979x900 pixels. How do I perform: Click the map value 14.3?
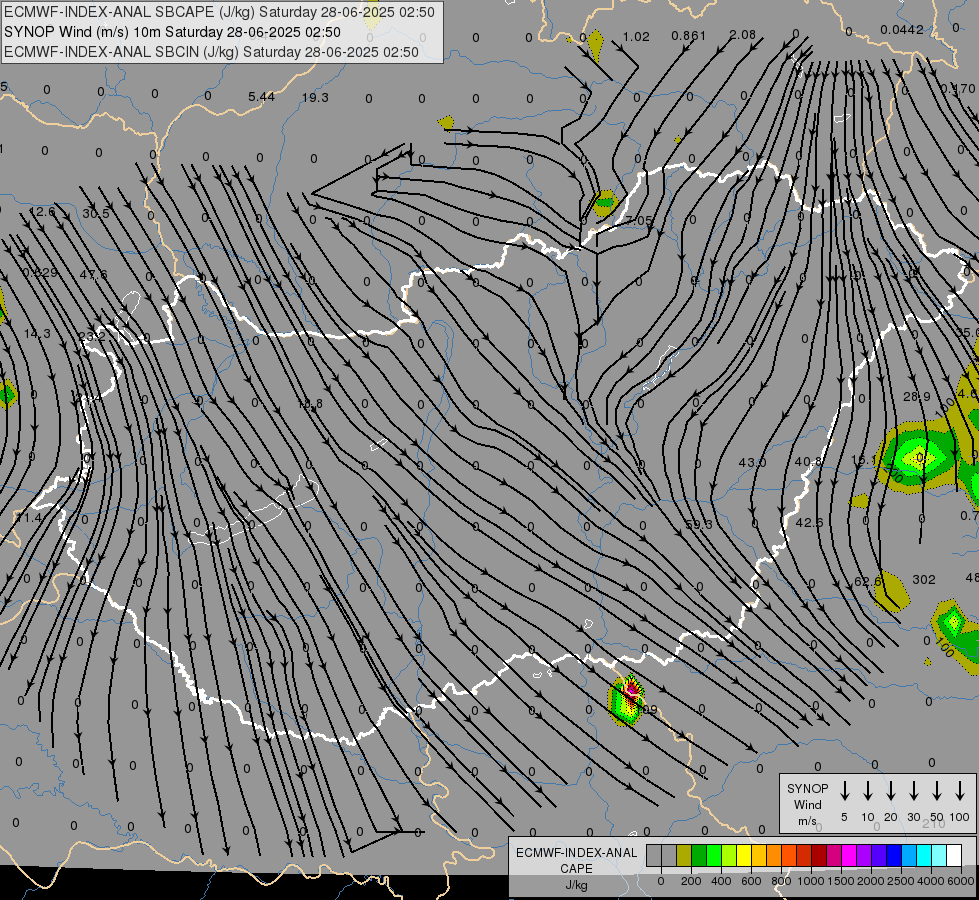pos(37,334)
